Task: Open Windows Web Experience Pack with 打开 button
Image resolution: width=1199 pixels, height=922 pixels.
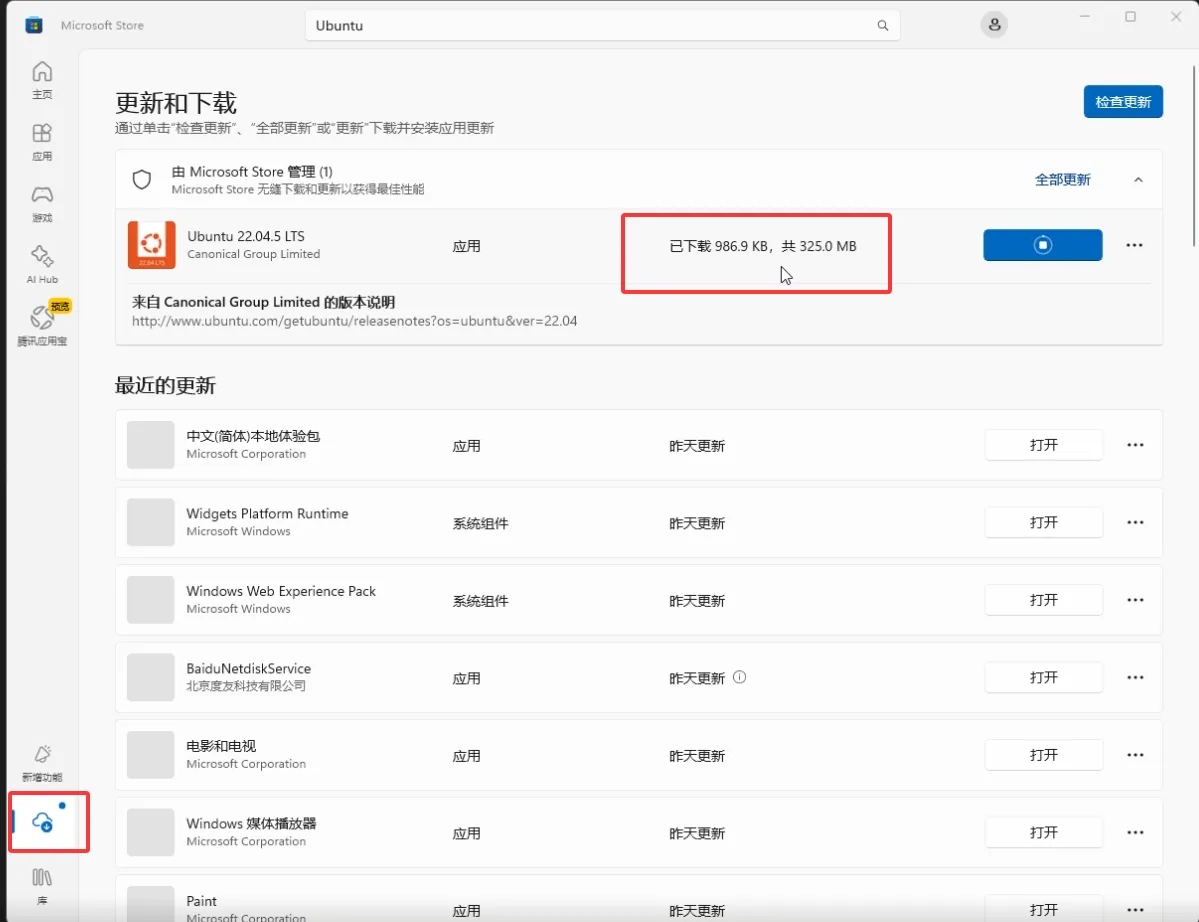Action: (x=1044, y=600)
